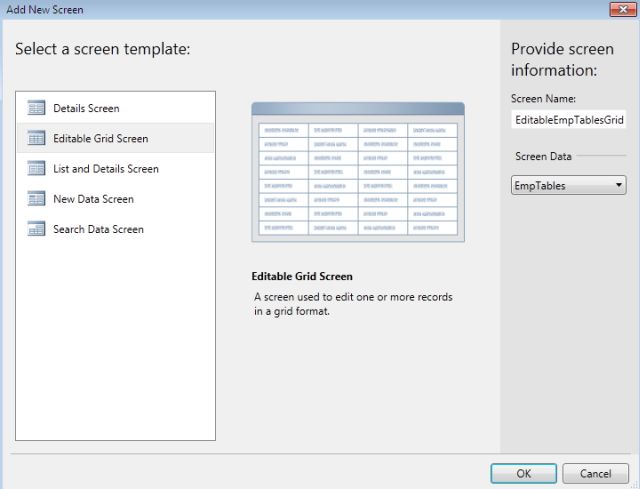Click the List and Details Screen icon
Viewport: 640px width, 489px height.
[x=36, y=169]
